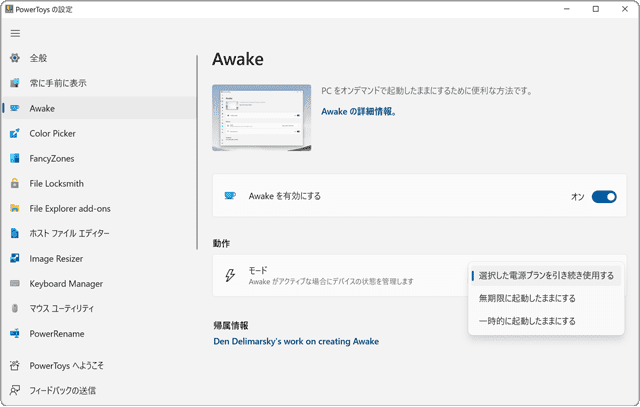Click the 帰属情報 heading
This screenshot has width=640, height=407.
[x=231, y=325]
